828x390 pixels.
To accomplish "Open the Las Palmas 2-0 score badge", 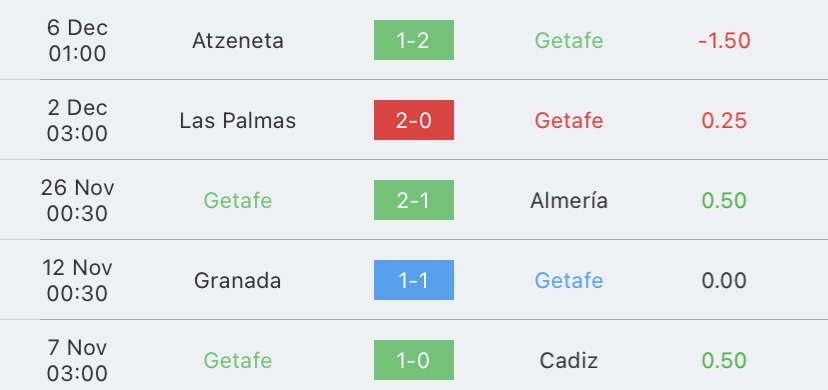I will (413, 120).
